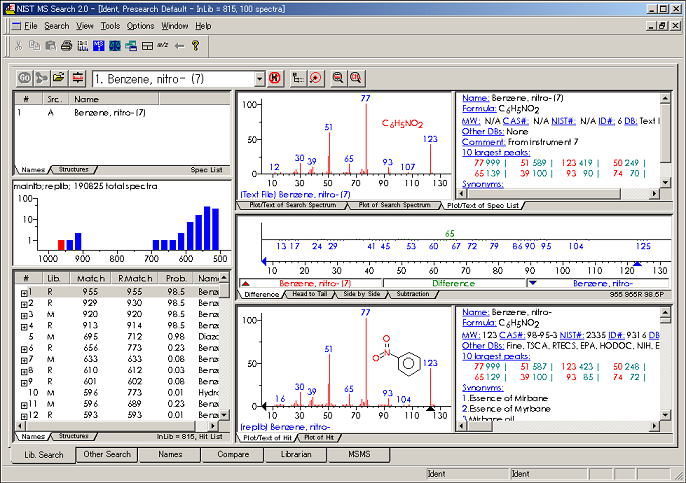Click the round Go search button
Viewport: 686px width, 483px height.
24,78
